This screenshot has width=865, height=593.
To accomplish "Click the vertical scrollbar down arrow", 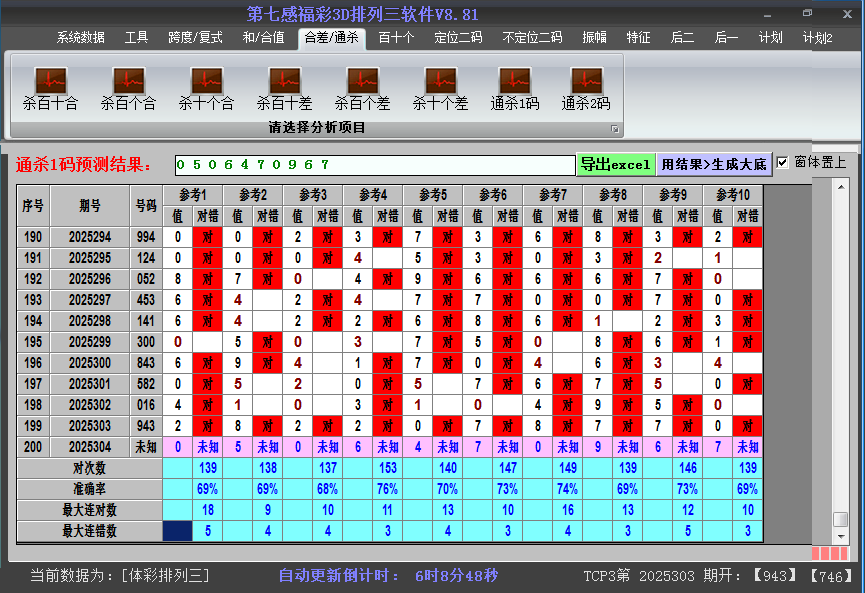I will tap(841, 535).
